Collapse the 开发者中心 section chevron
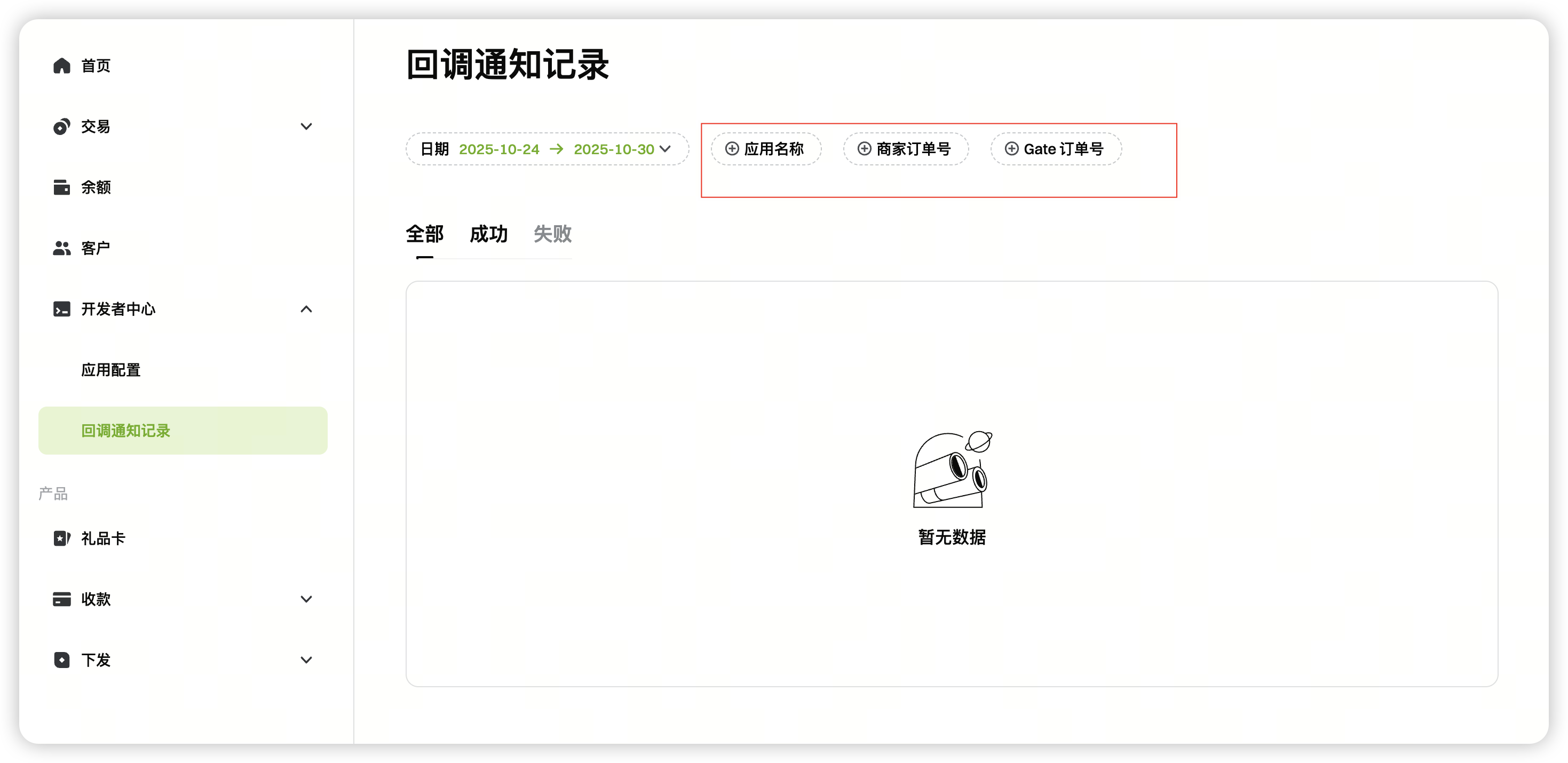Image resolution: width=1568 pixels, height=763 pixels. coord(306,309)
